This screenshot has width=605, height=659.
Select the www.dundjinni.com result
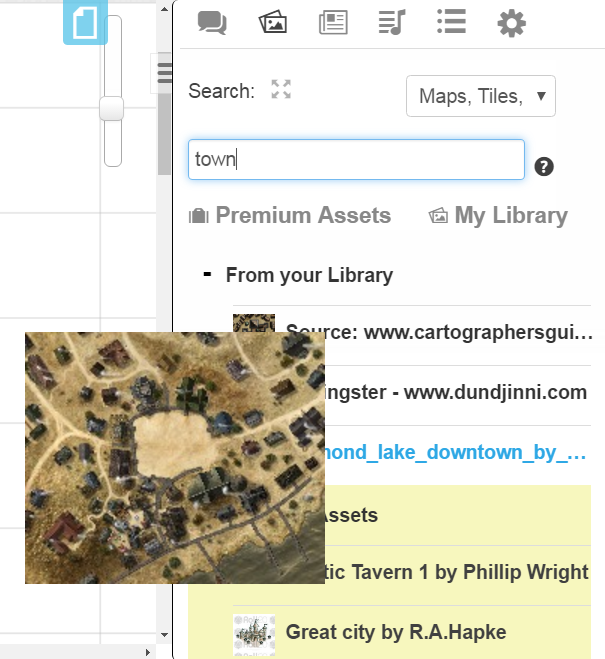[455, 393]
